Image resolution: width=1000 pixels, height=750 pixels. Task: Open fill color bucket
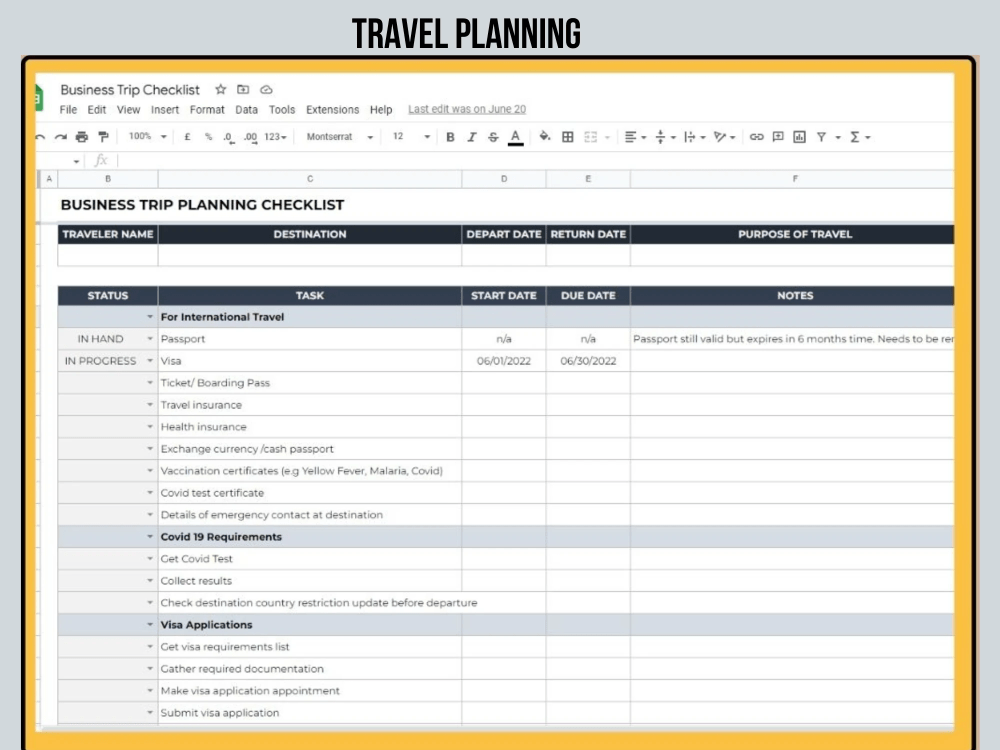tap(545, 136)
